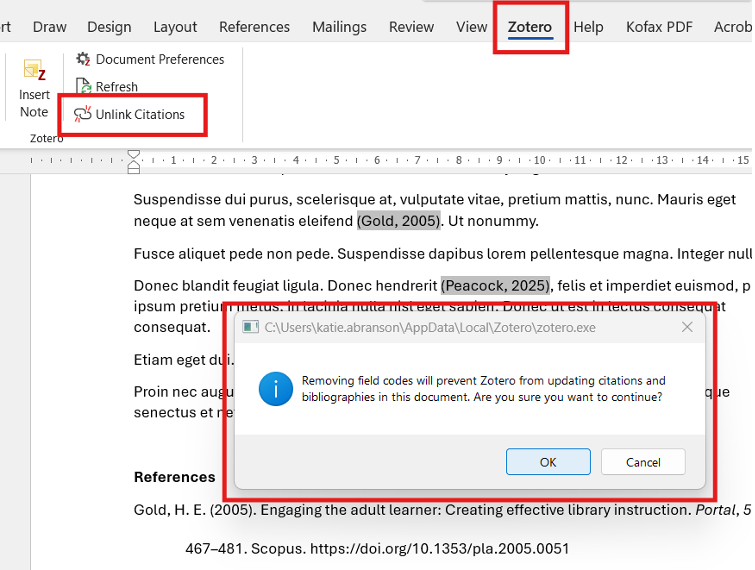Open the Design tab
Image resolution: width=755 pixels, height=570 pixels.
point(109,27)
